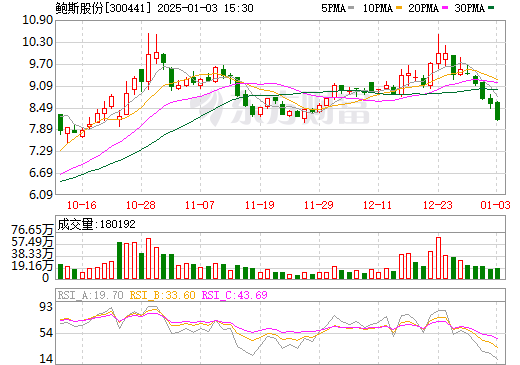Click the 5PMA gray legend swatch
520x365 pixels.
[x=351, y=8]
